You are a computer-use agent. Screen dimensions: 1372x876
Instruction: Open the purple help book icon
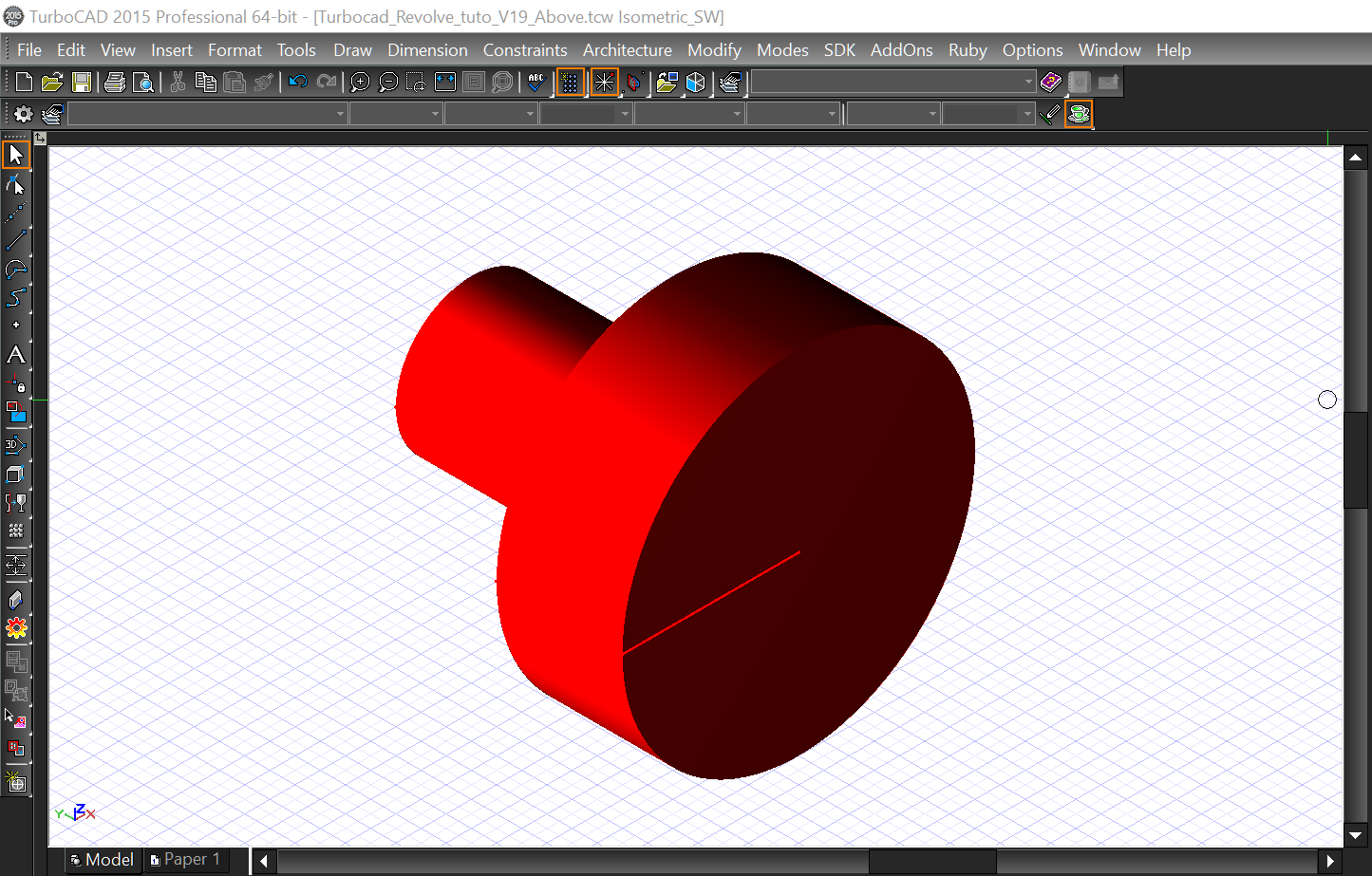pos(1050,83)
